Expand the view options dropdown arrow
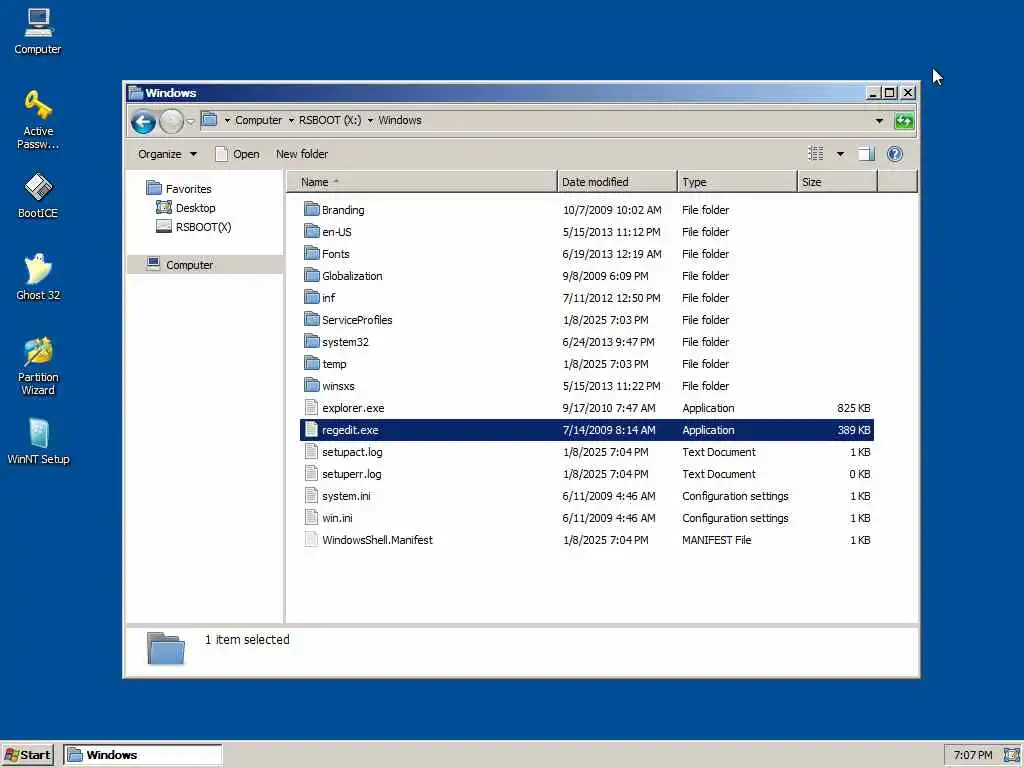Viewport: 1024px width, 768px height. tap(840, 154)
